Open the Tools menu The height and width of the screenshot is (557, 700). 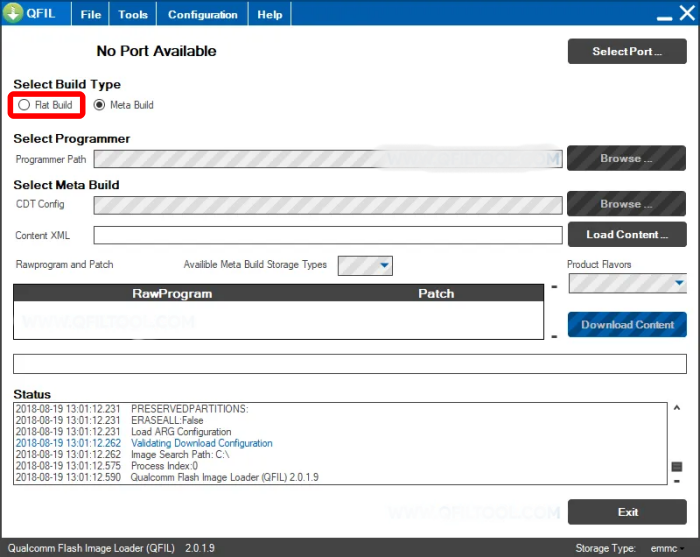coord(133,14)
